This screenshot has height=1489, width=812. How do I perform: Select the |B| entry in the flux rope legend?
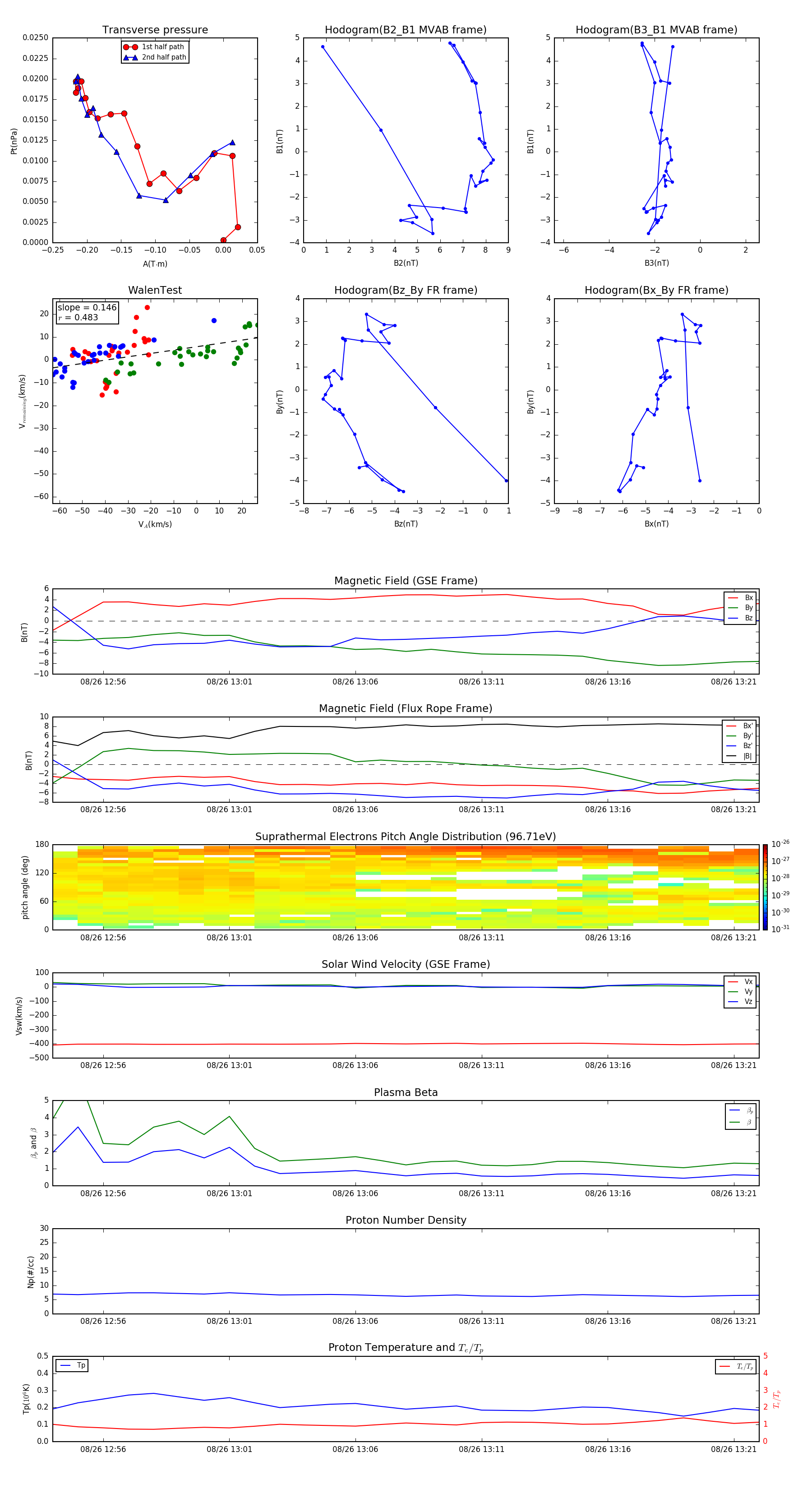740,756
